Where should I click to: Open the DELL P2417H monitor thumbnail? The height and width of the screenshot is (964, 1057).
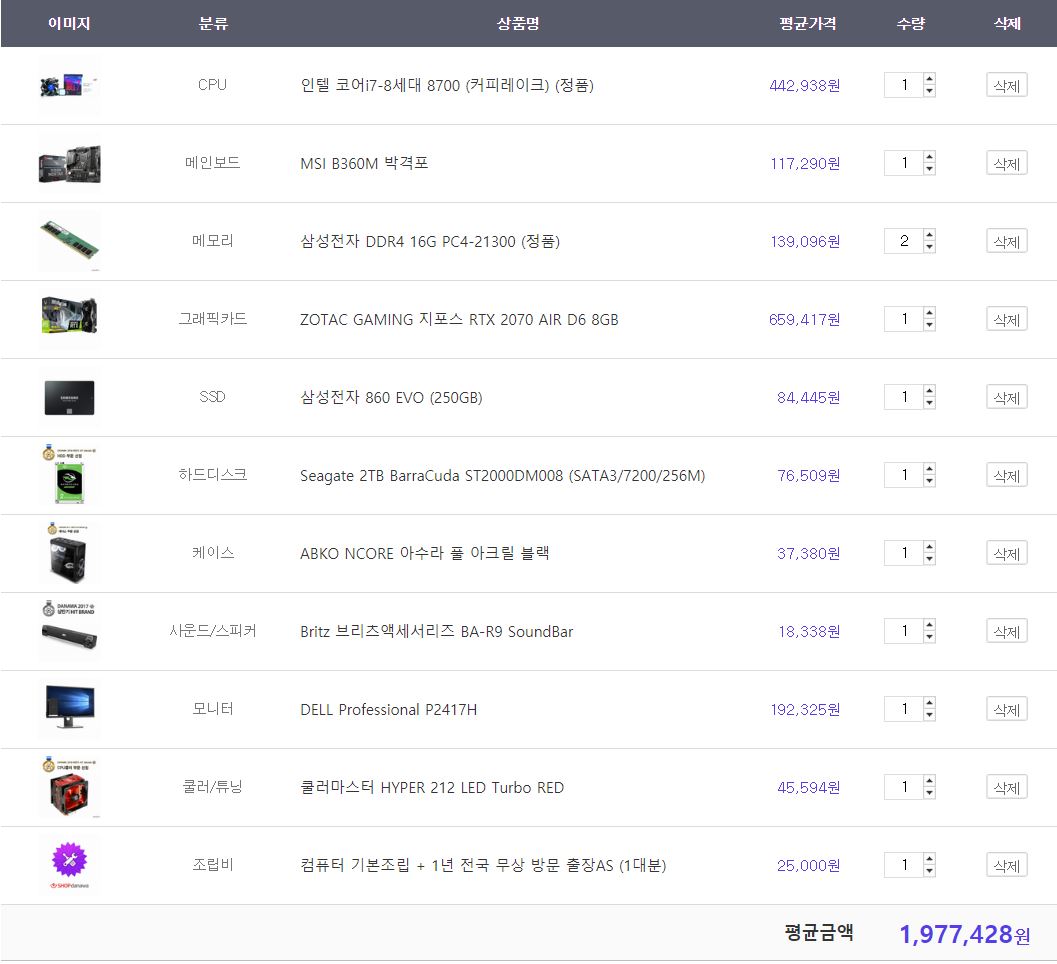coord(69,709)
